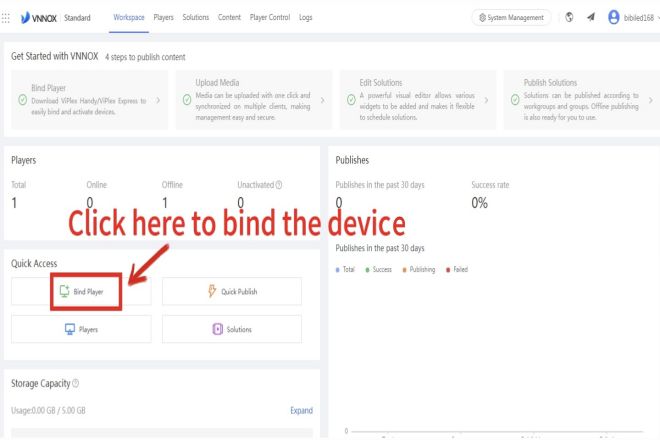Image resolution: width=660 pixels, height=440 pixels.
Task: Click the 'Success rate' label
Action: pyautogui.click(x=490, y=185)
